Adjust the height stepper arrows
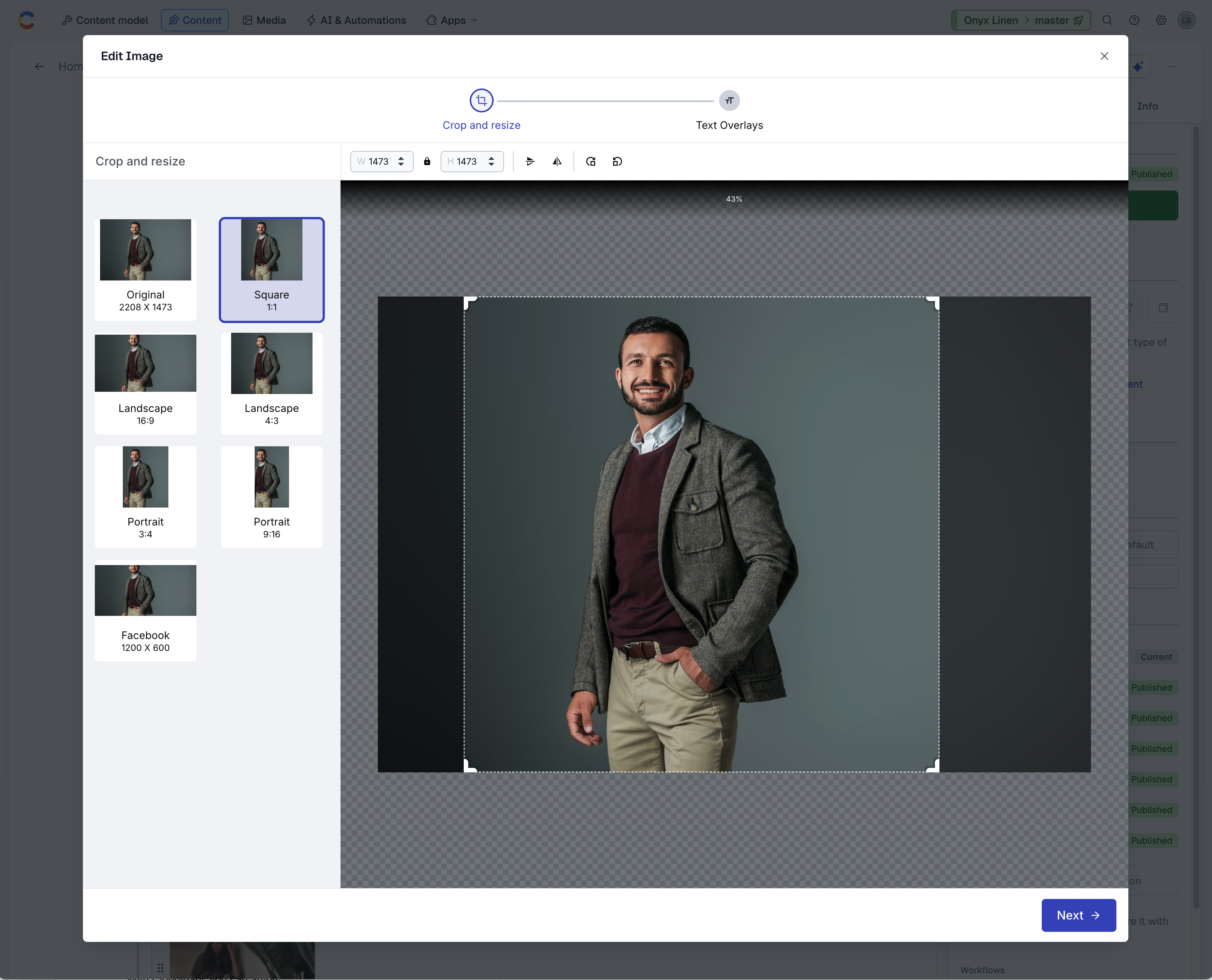The width and height of the screenshot is (1212, 980). [x=491, y=161]
